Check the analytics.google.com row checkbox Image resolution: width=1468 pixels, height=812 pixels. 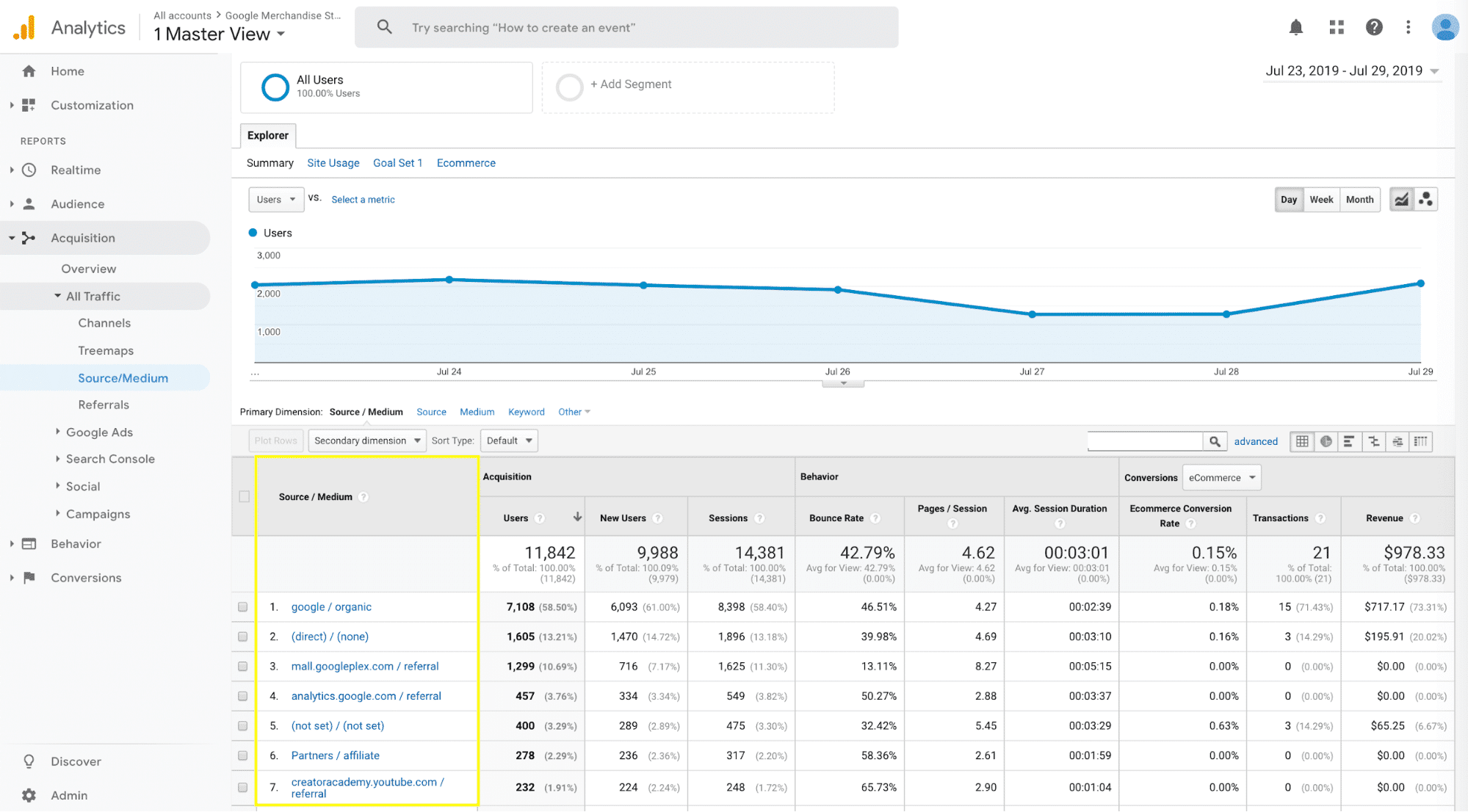click(242, 696)
